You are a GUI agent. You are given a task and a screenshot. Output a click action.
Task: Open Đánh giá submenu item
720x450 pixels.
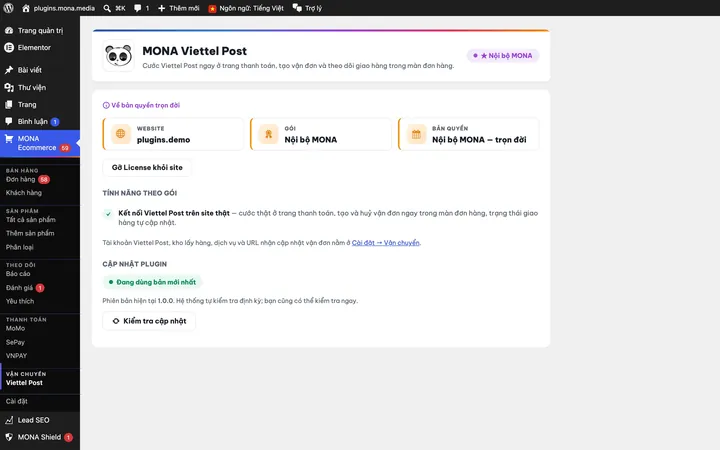[x=19, y=287]
